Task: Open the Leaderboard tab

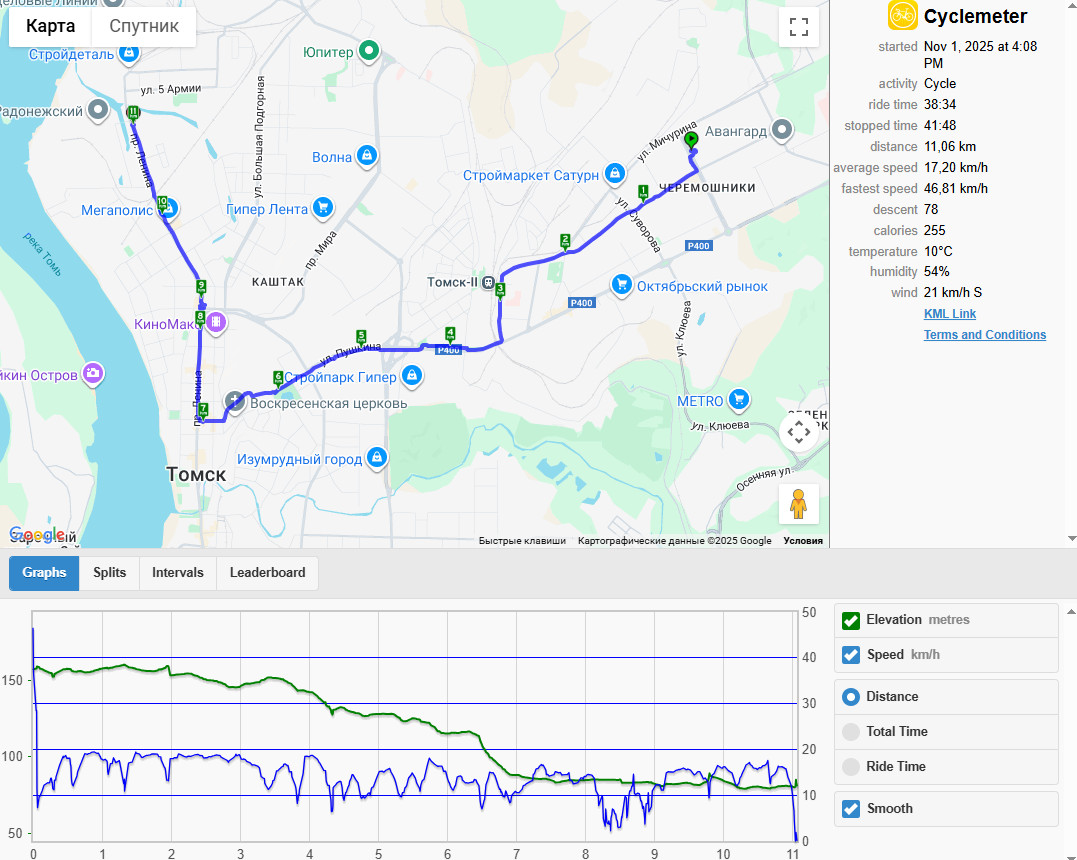Action: (x=267, y=573)
